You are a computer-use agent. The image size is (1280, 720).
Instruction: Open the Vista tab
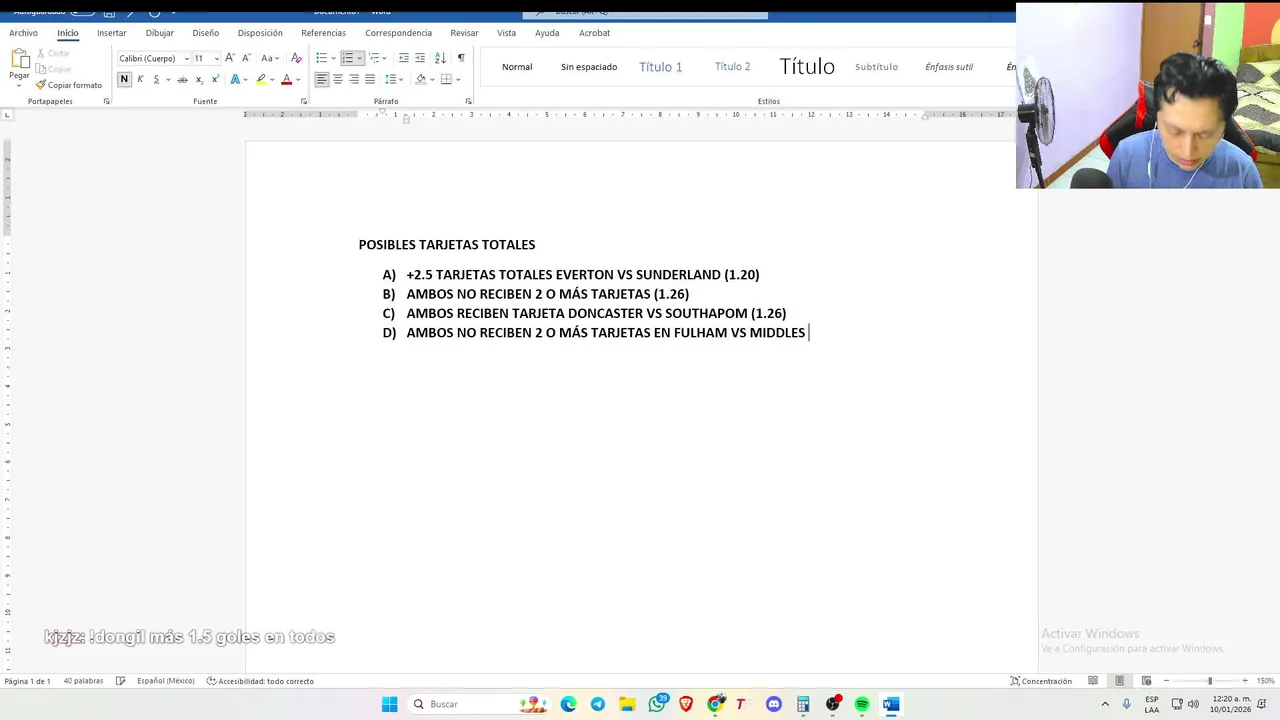507,33
